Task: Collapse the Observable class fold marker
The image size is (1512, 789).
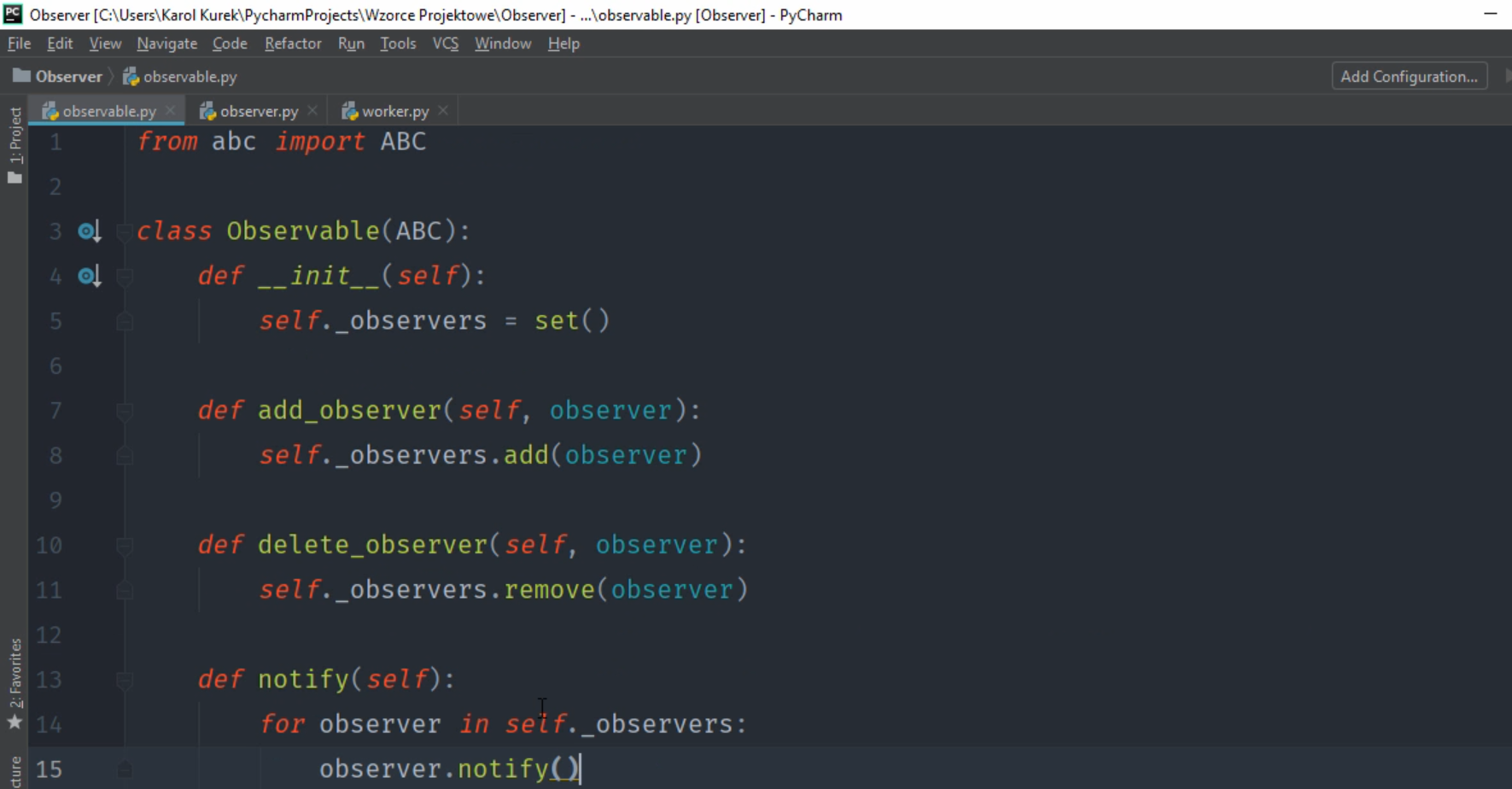Action: point(125,231)
